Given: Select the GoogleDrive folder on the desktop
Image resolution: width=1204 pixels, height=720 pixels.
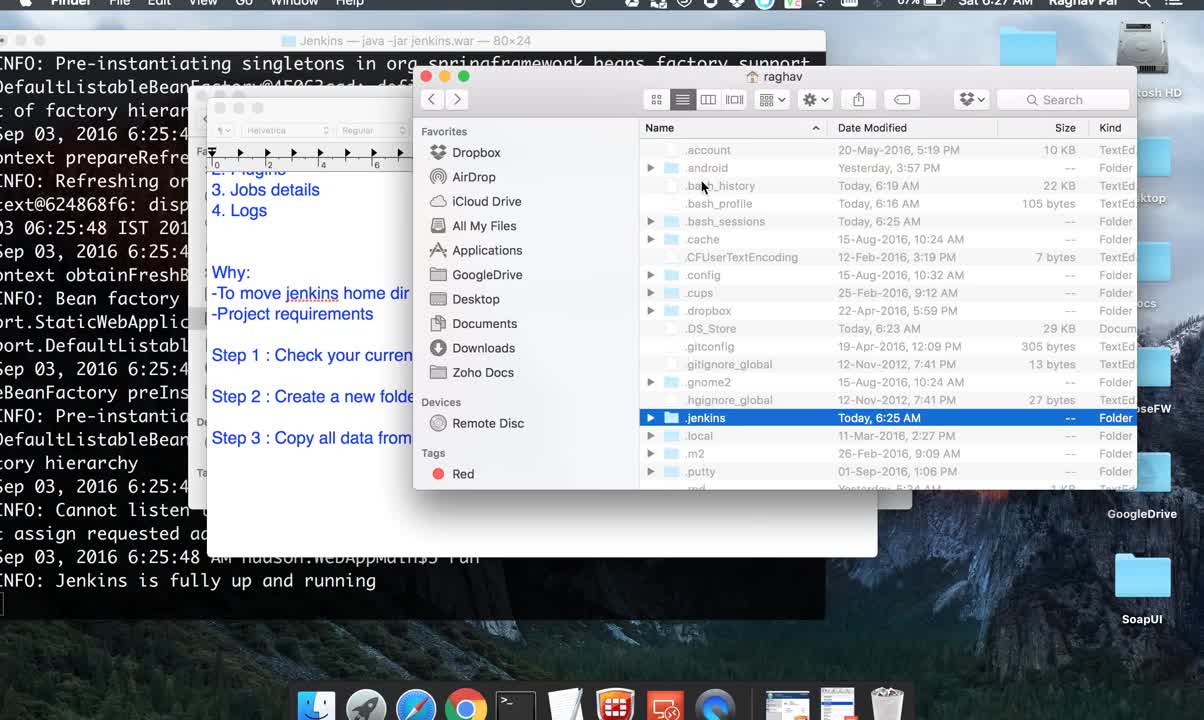Looking at the screenshot, I should point(1142,485).
